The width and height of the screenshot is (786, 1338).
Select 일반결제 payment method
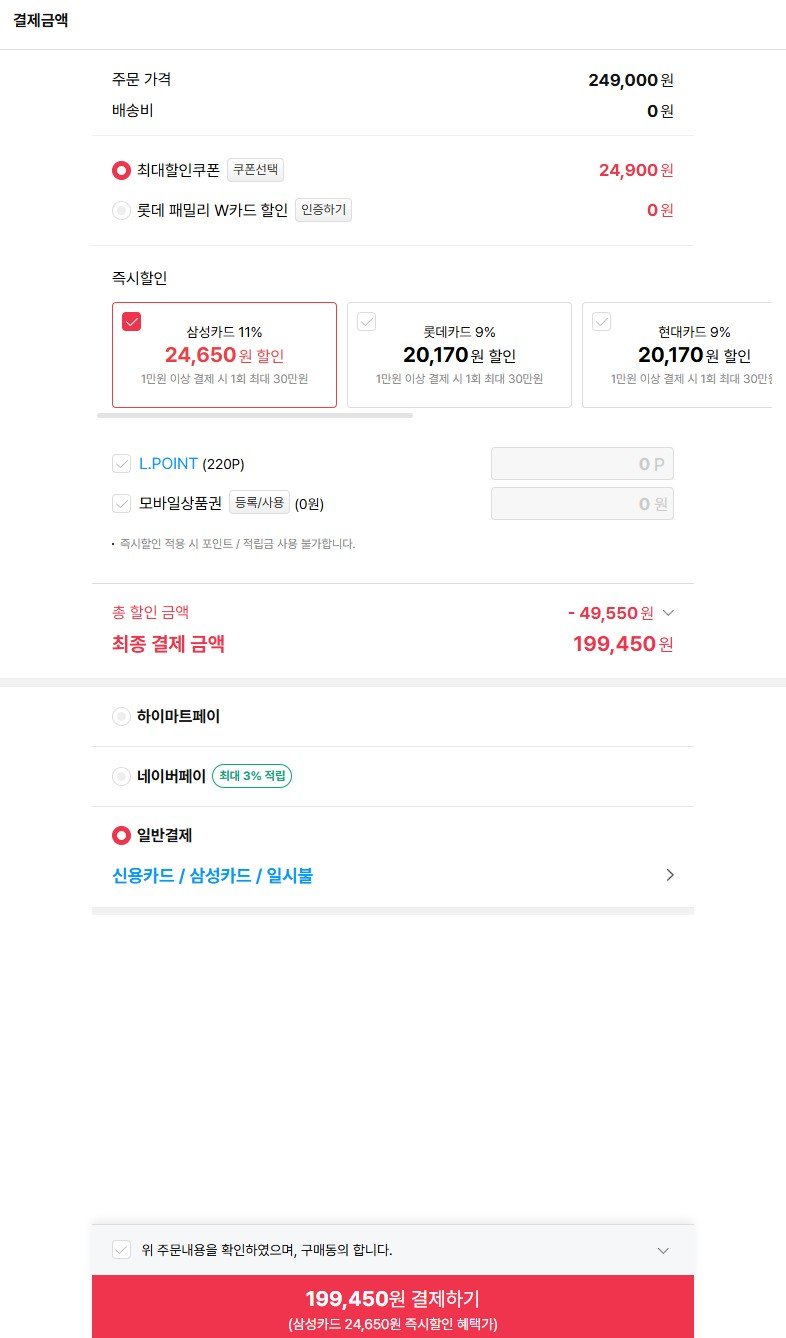pos(122,835)
